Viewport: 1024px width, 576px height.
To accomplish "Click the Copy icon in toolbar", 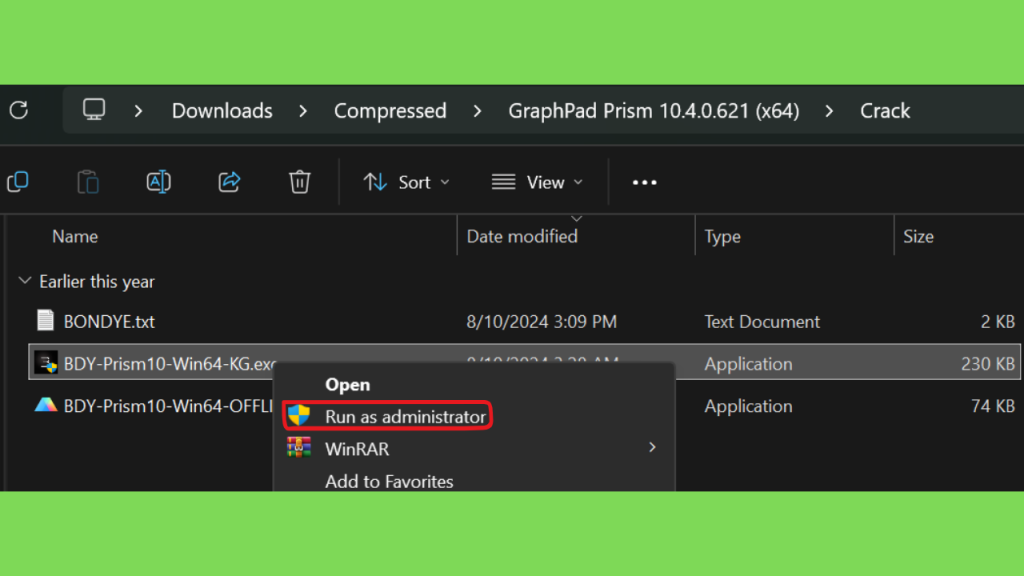I will tap(18, 182).
